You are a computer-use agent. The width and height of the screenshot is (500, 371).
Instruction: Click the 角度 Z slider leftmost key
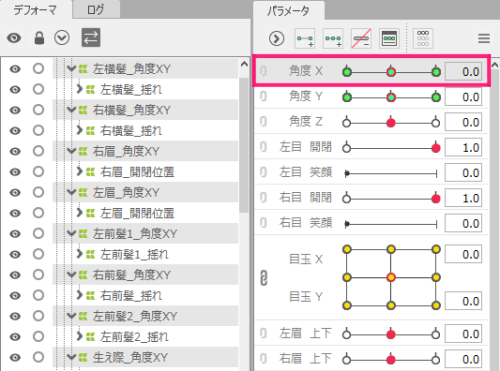pyautogui.click(x=347, y=123)
